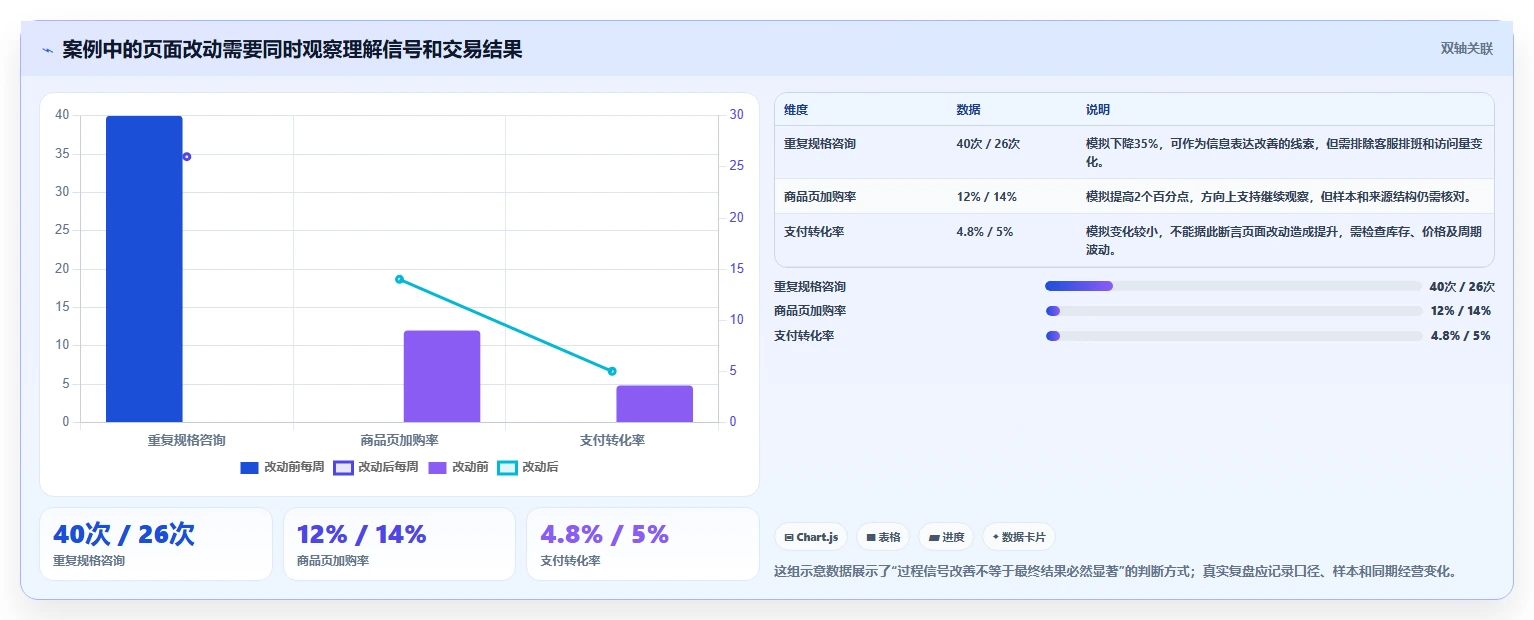Click the 重复规格咨询 x-axis label
The width and height of the screenshot is (1534, 620).
tap(186, 440)
